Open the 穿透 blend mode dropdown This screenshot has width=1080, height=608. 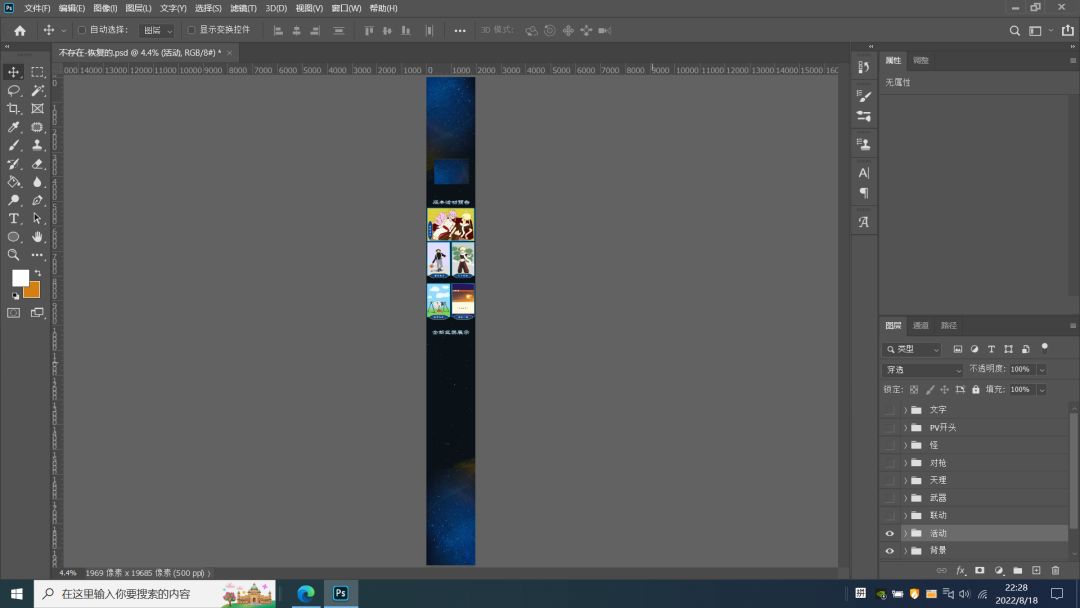(x=922, y=369)
